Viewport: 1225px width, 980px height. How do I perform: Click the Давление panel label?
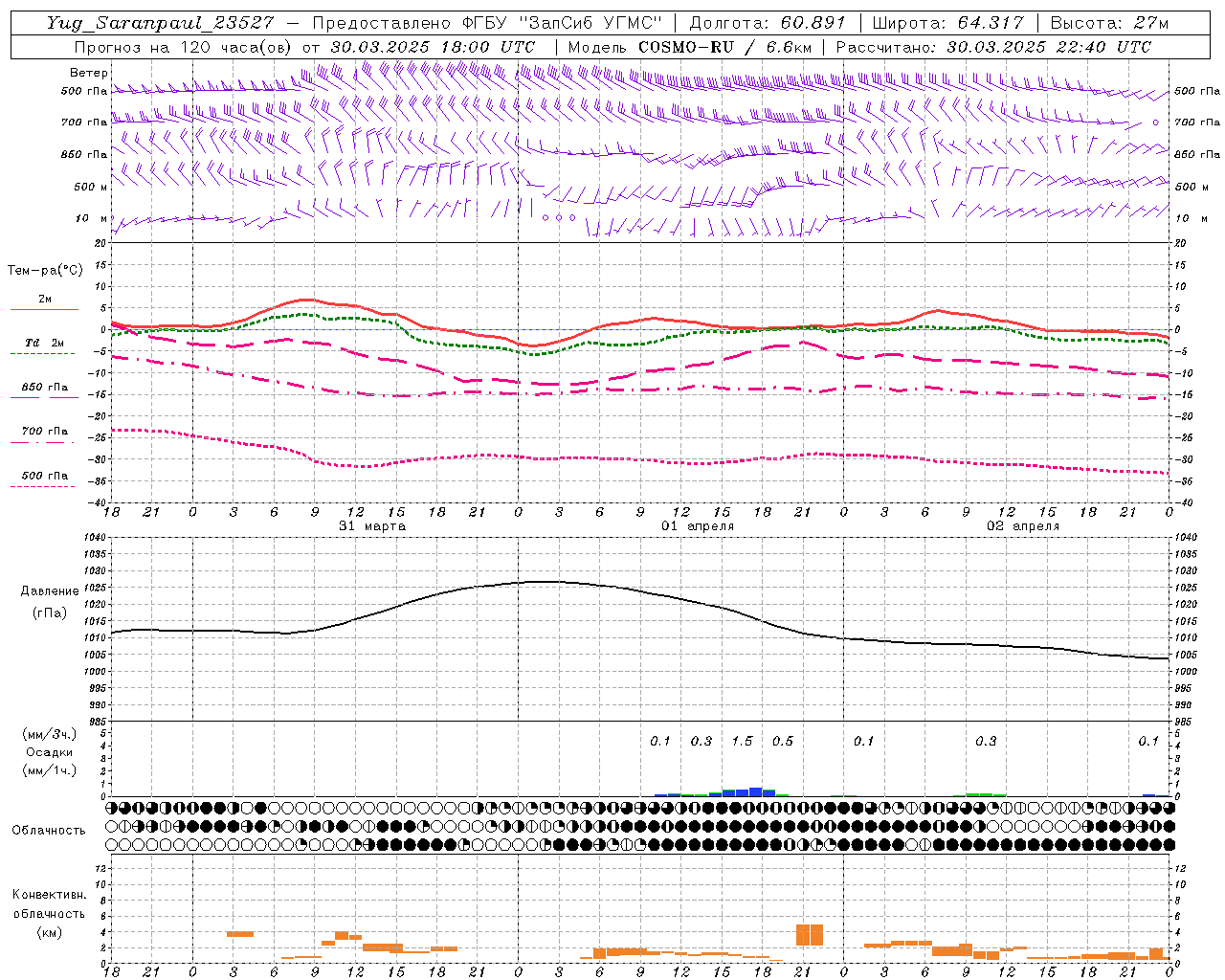point(50,591)
